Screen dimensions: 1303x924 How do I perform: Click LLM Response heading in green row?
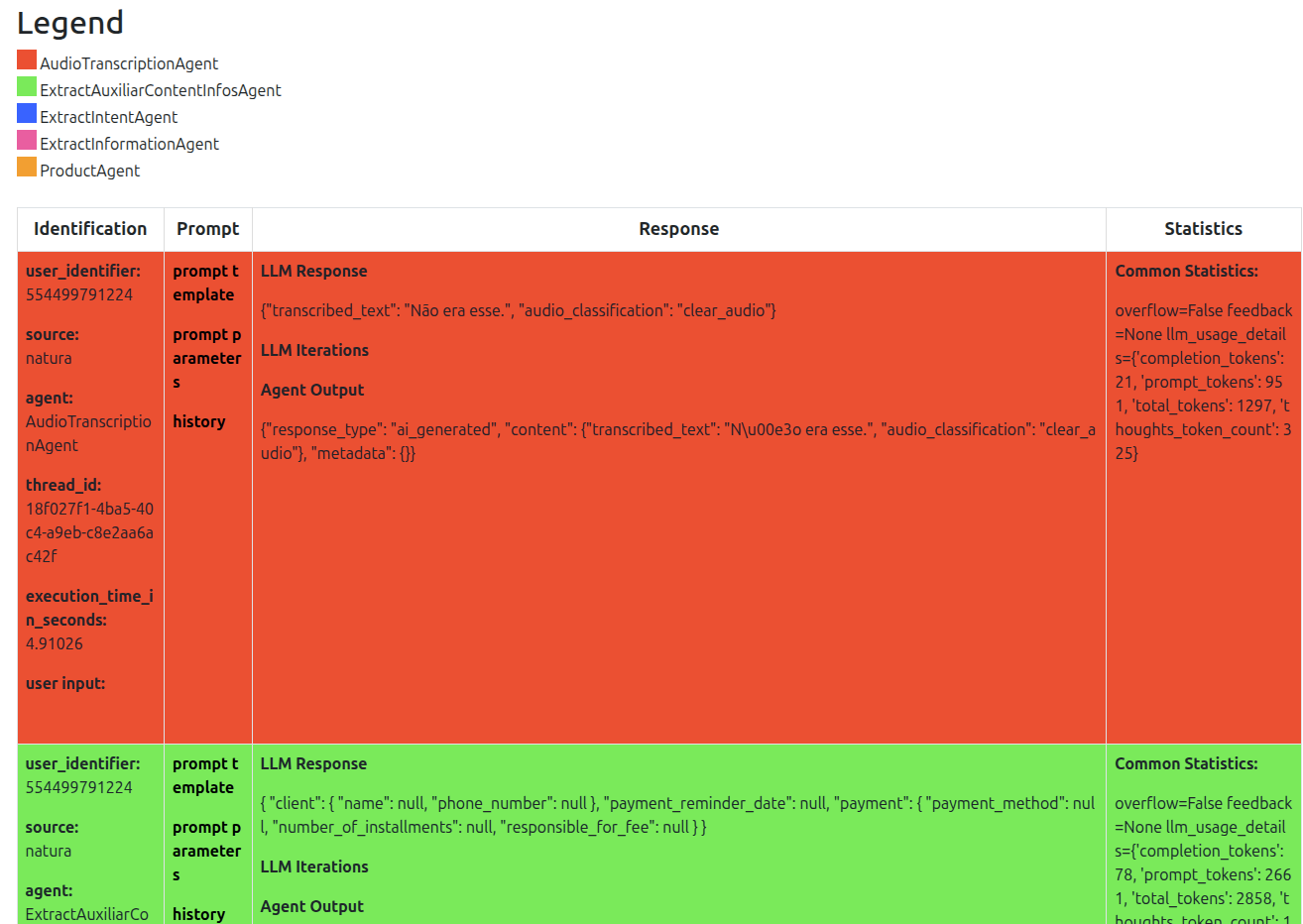pyautogui.click(x=313, y=763)
